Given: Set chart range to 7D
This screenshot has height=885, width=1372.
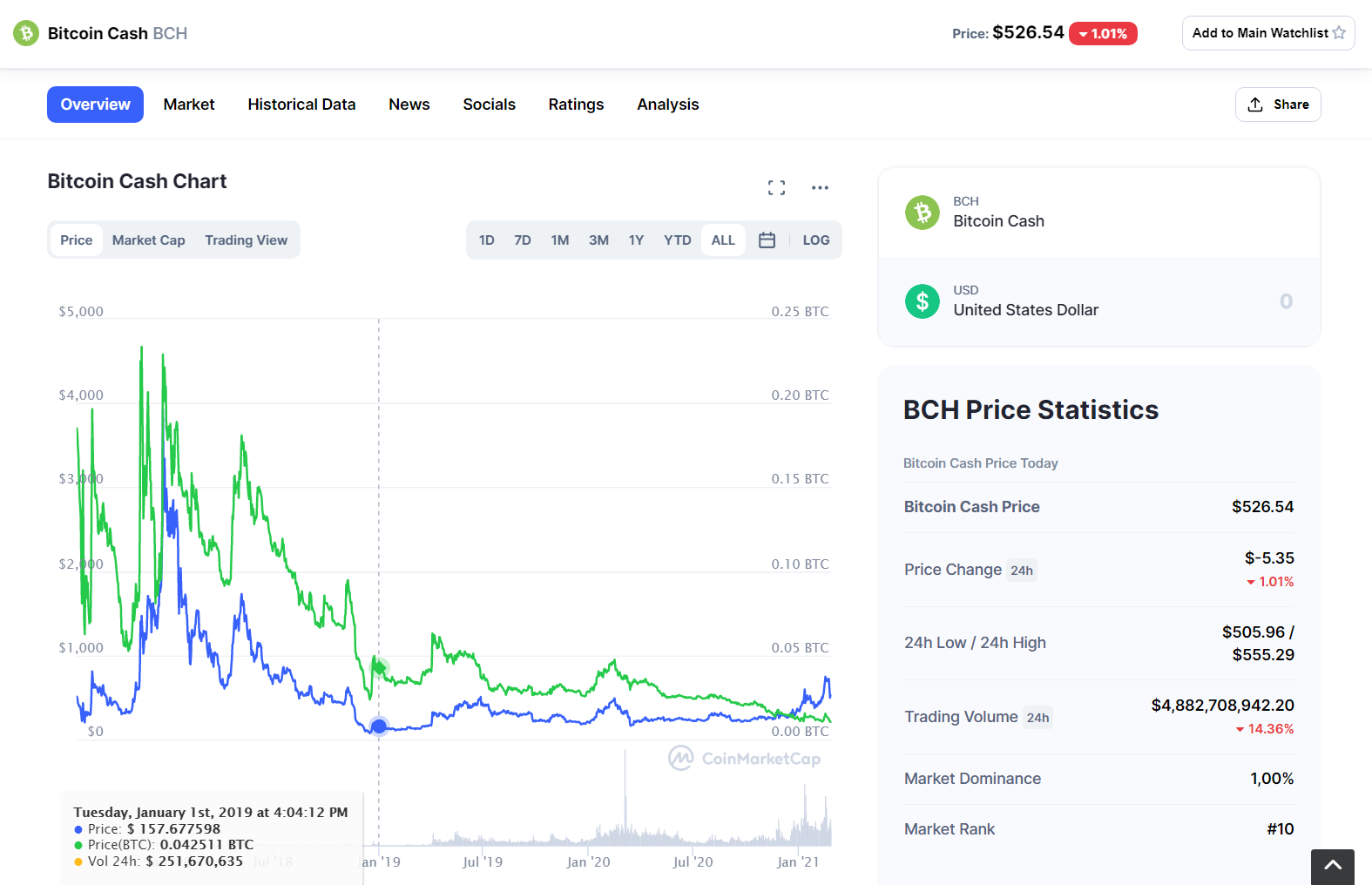Looking at the screenshot, I should point(523,240).
